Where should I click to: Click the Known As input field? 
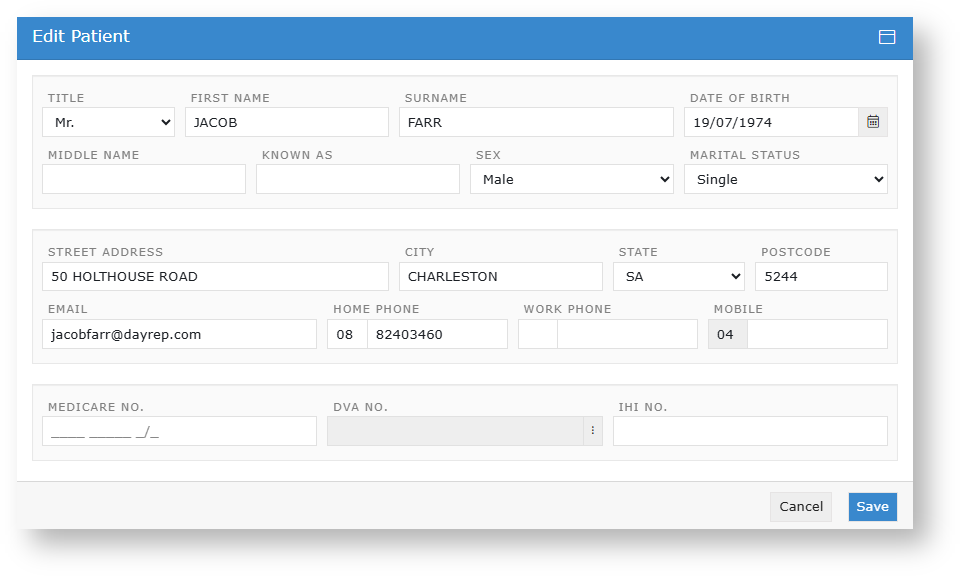point(358,179)
